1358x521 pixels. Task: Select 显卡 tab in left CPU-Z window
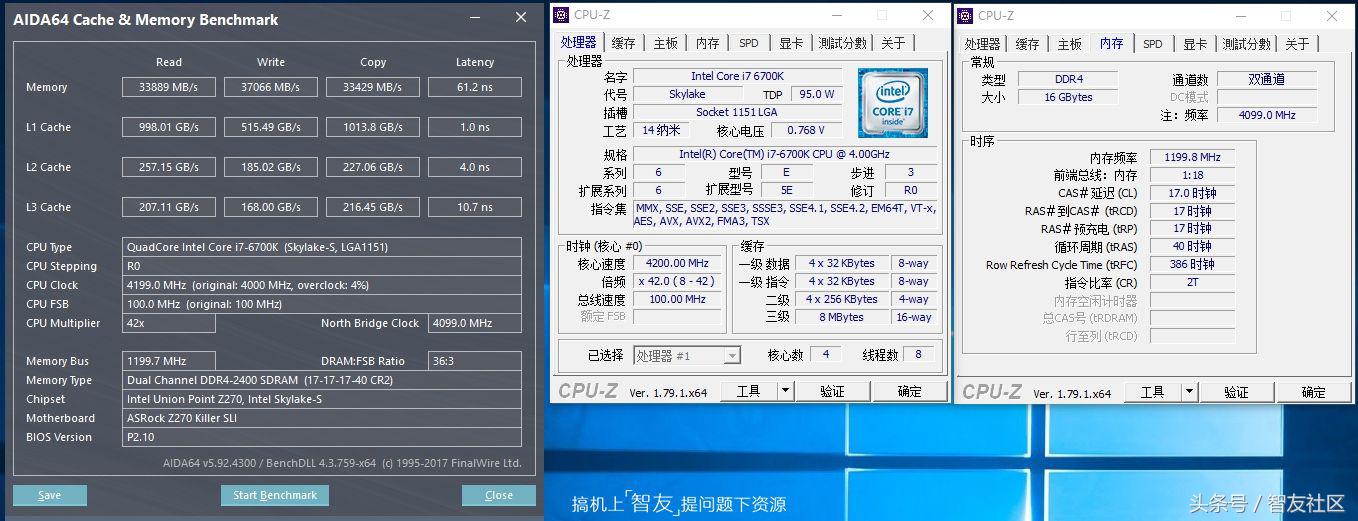791,43
